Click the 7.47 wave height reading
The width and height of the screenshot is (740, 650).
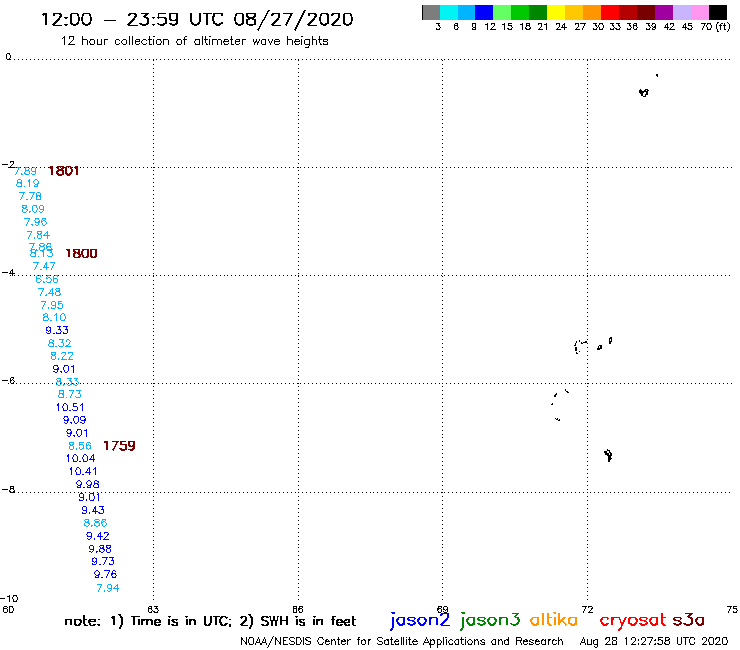click(44, 266)
